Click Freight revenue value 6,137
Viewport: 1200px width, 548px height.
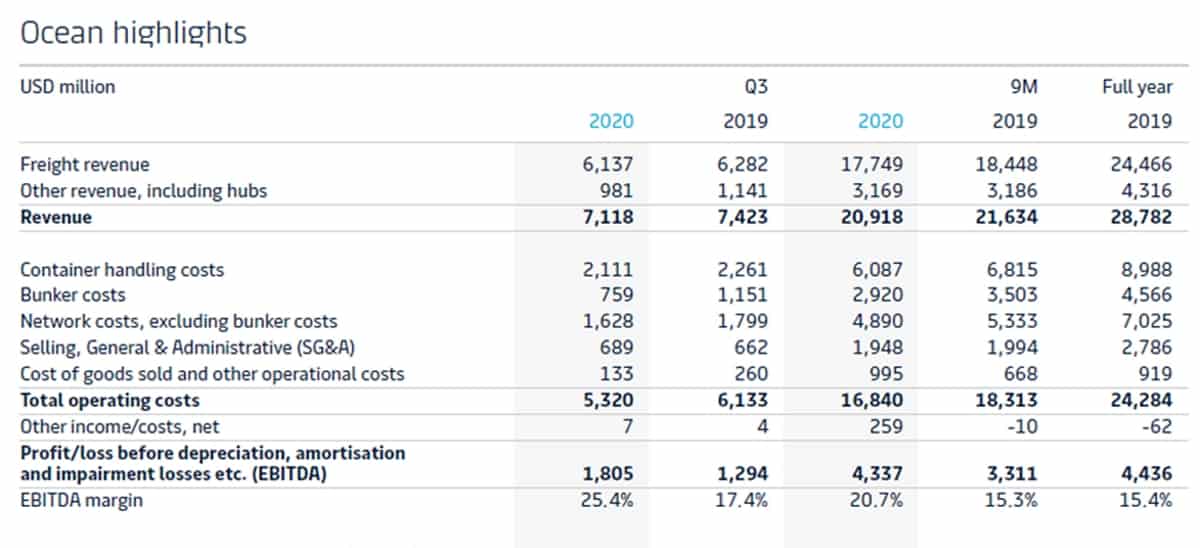coord(606,164)
